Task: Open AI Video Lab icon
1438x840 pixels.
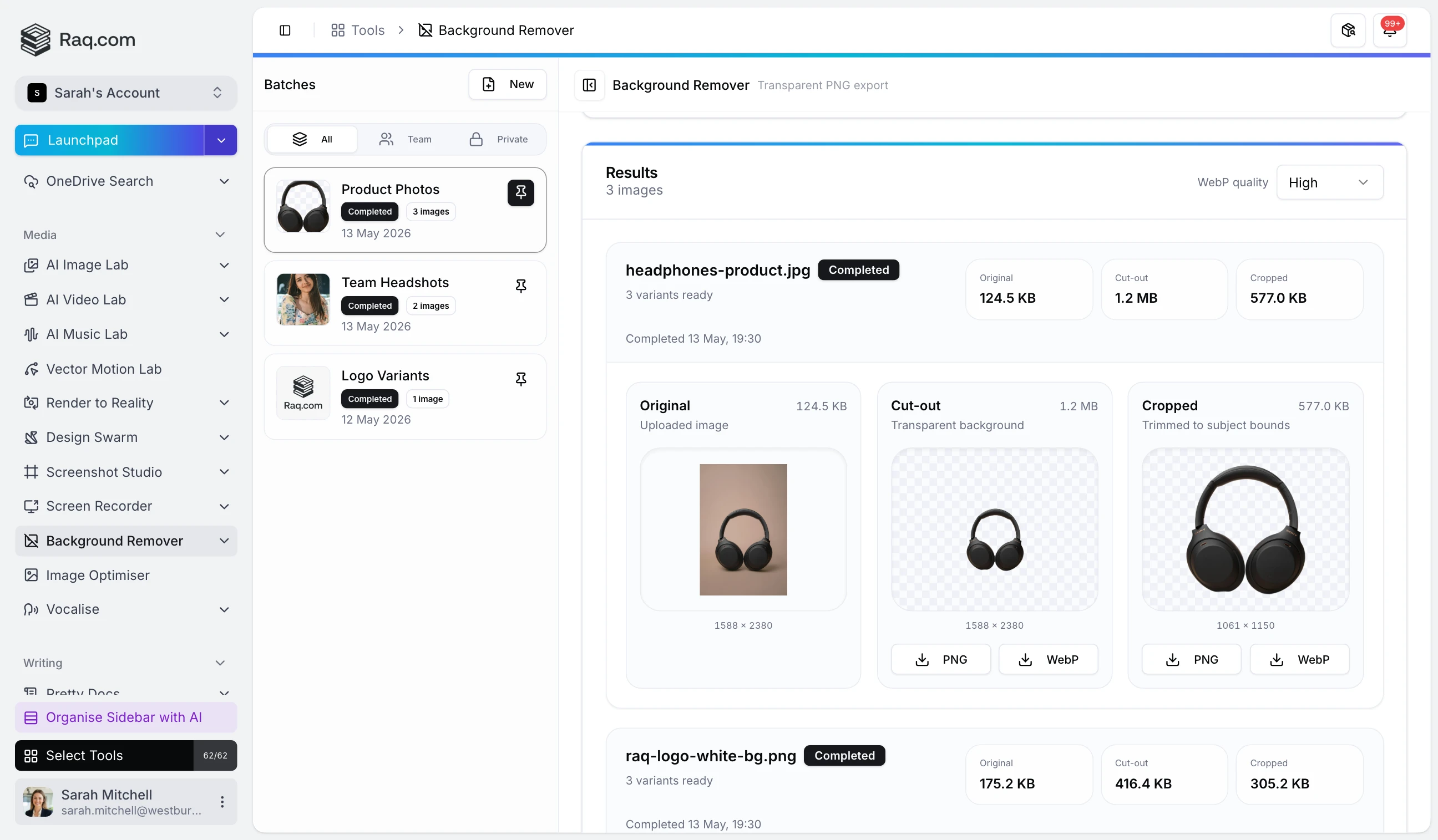Action: [x=31, y=299]
